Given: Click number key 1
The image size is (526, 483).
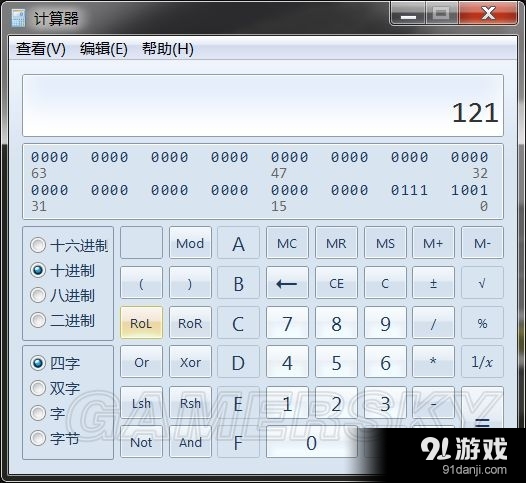Looking at the screenshot, I should click(287, 402).
